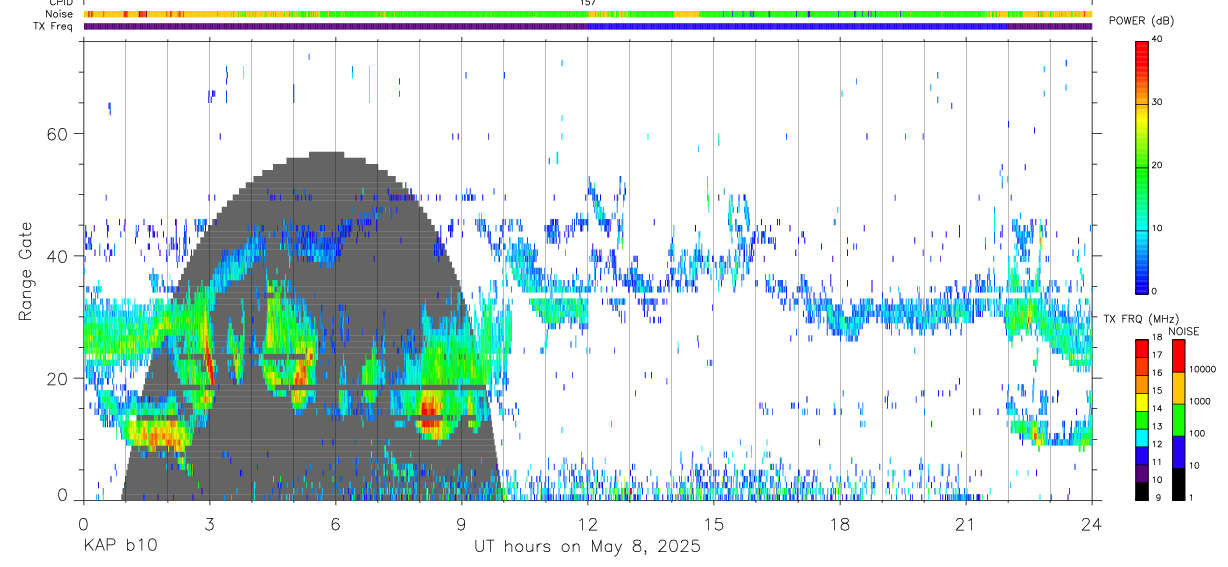Viewport: 1228px width, 567px height.
Task: Click the 0 tick on POWER scale
Action: tap(1154, 291)
